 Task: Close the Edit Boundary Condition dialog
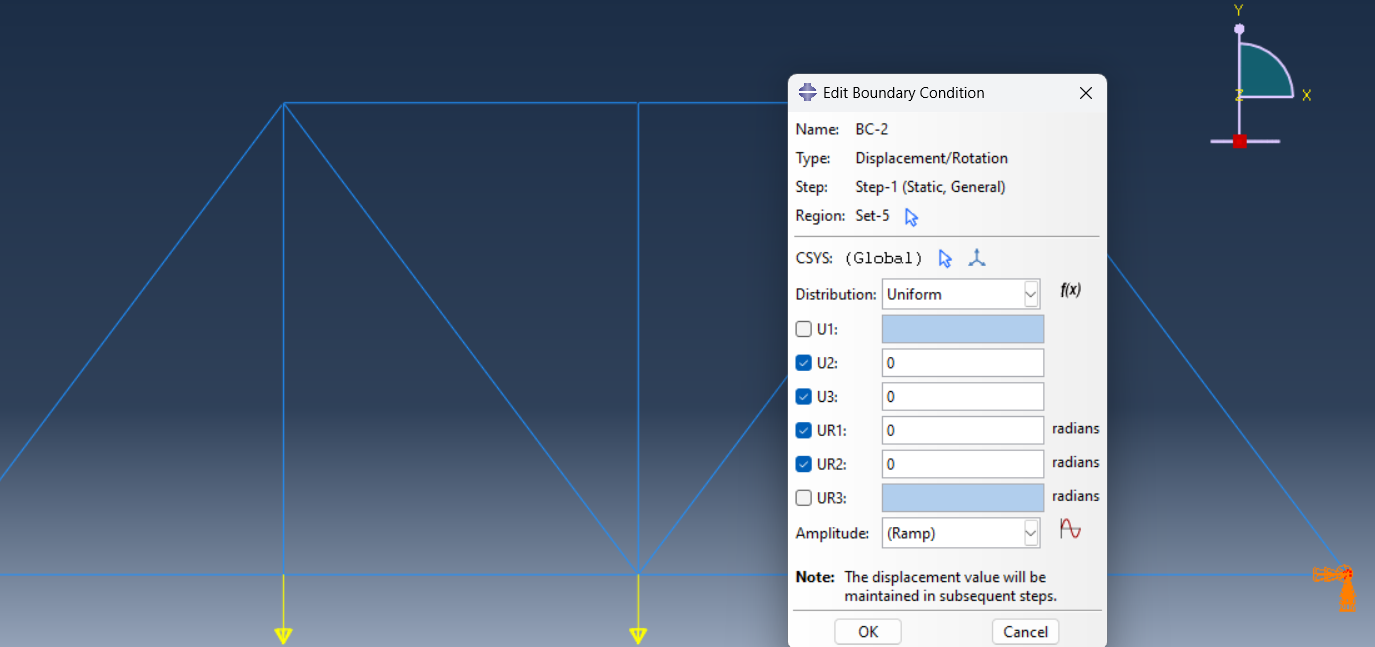point(1086,93)
